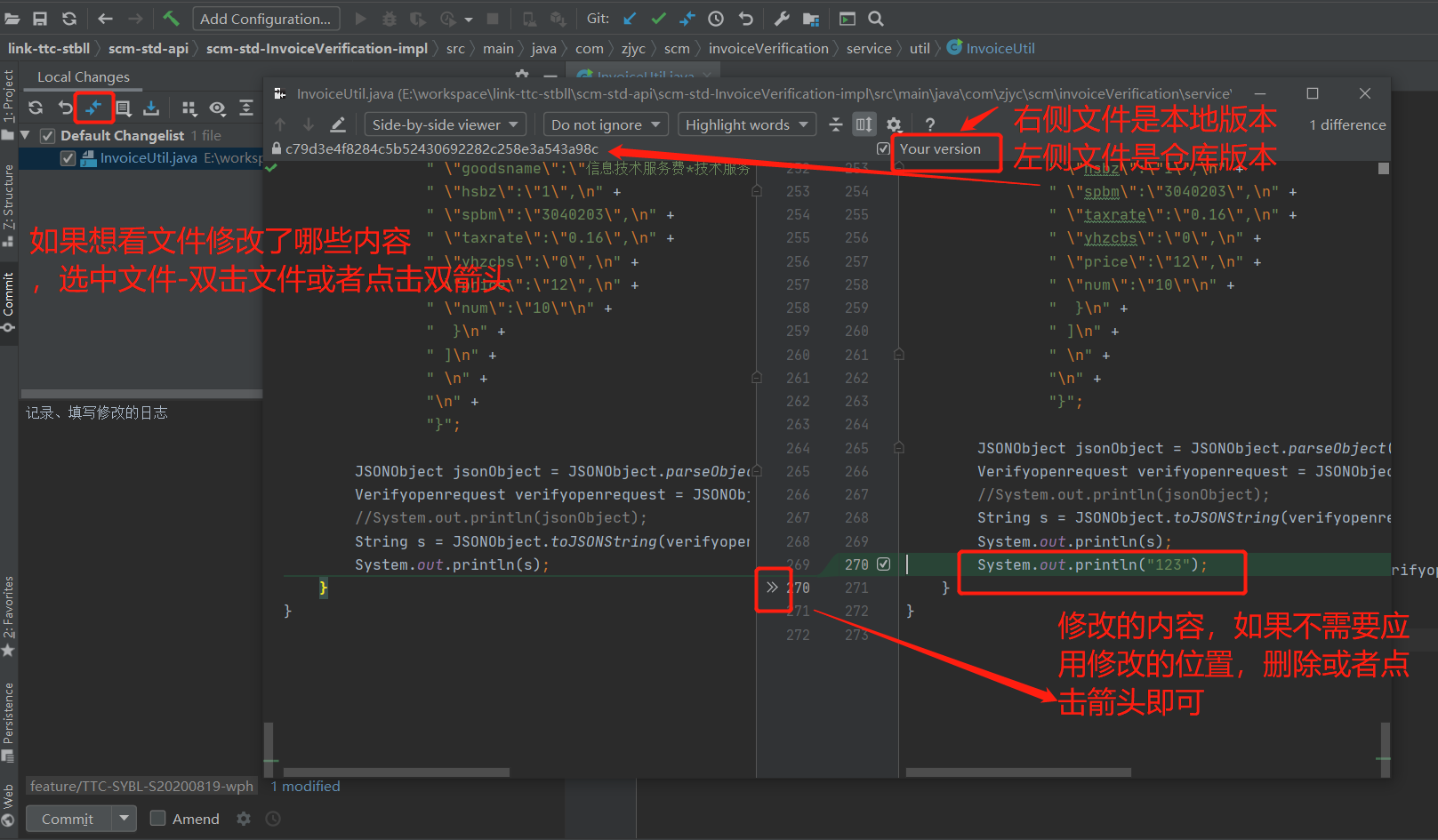The width and height of the screenshot is (1438, 840).
Task: Toggle the Your version checkbox
Action: coord(883,148)
